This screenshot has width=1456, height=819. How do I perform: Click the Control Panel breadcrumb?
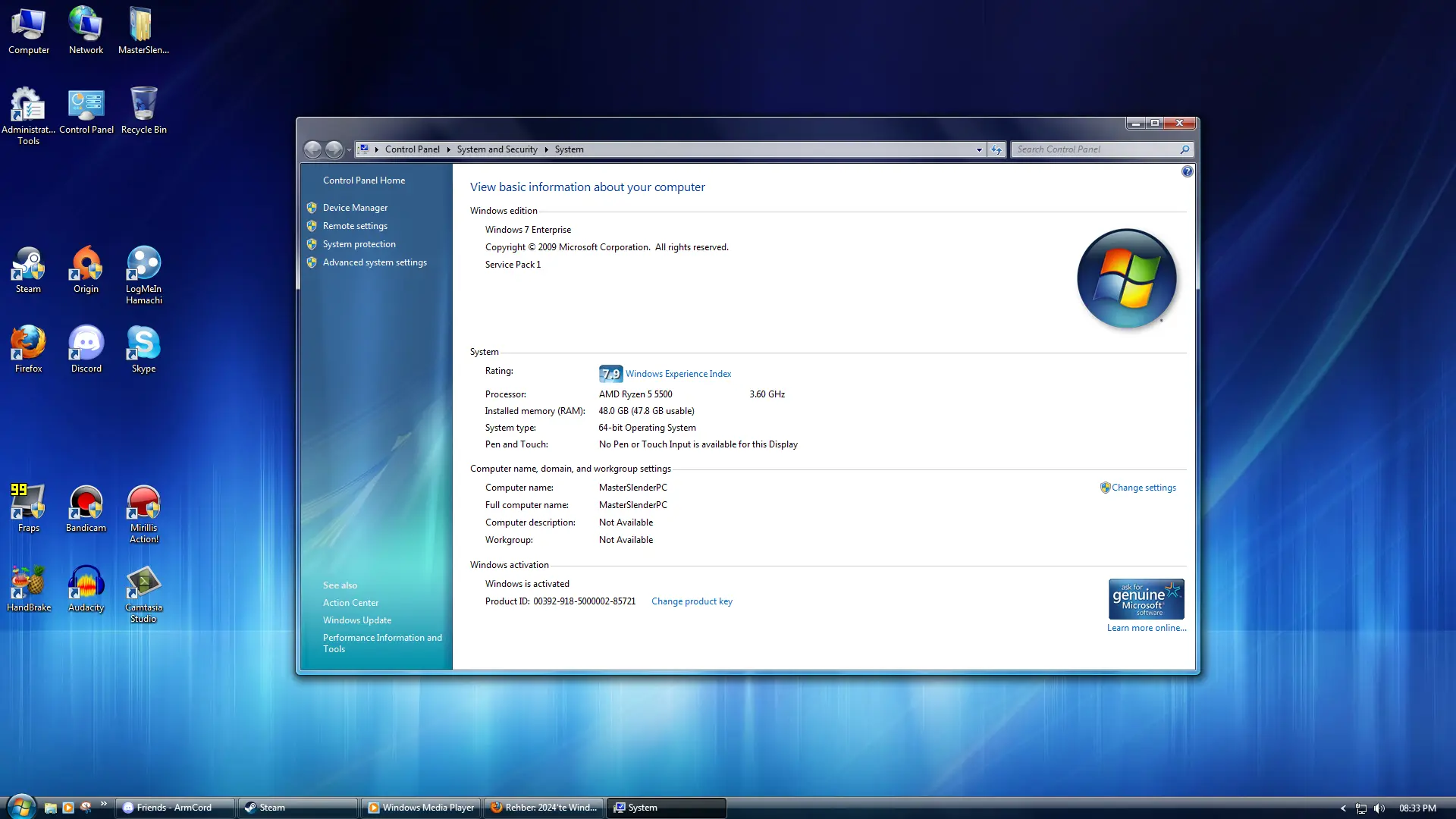click(x=412, y=149)
